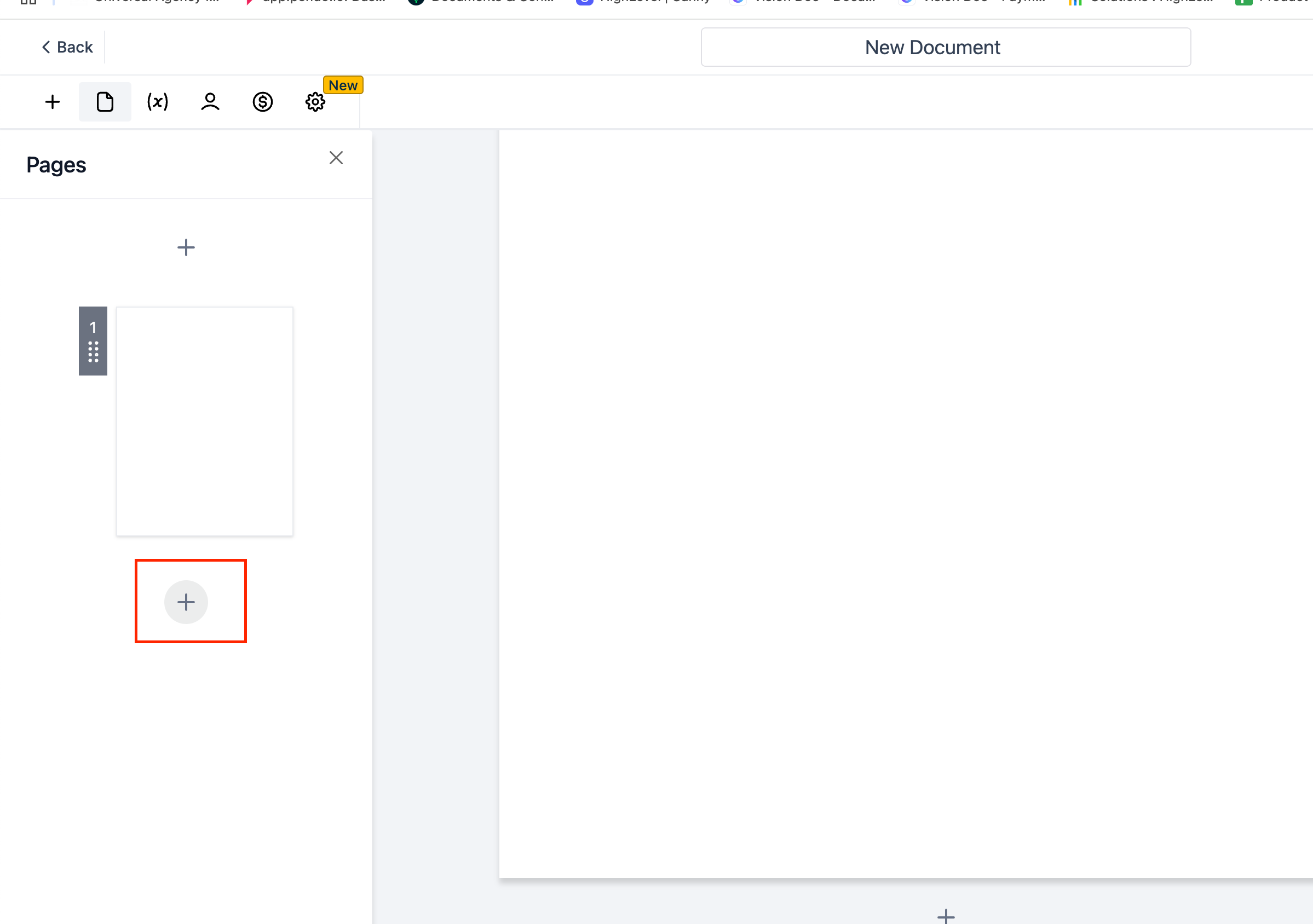Viewport: 1313px width, 924px height.
Task: Open the add element plus toolbar icon
Action: [52, 102]
